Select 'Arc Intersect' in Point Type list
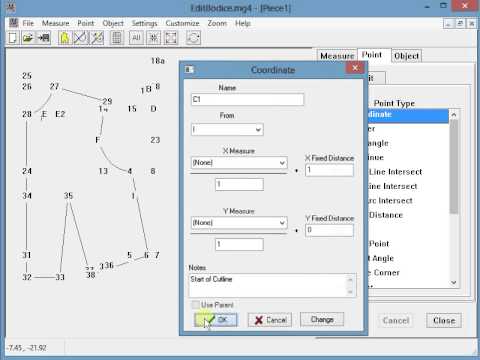The height and width of the screenshot is (360, 480). tap(390, 201)
